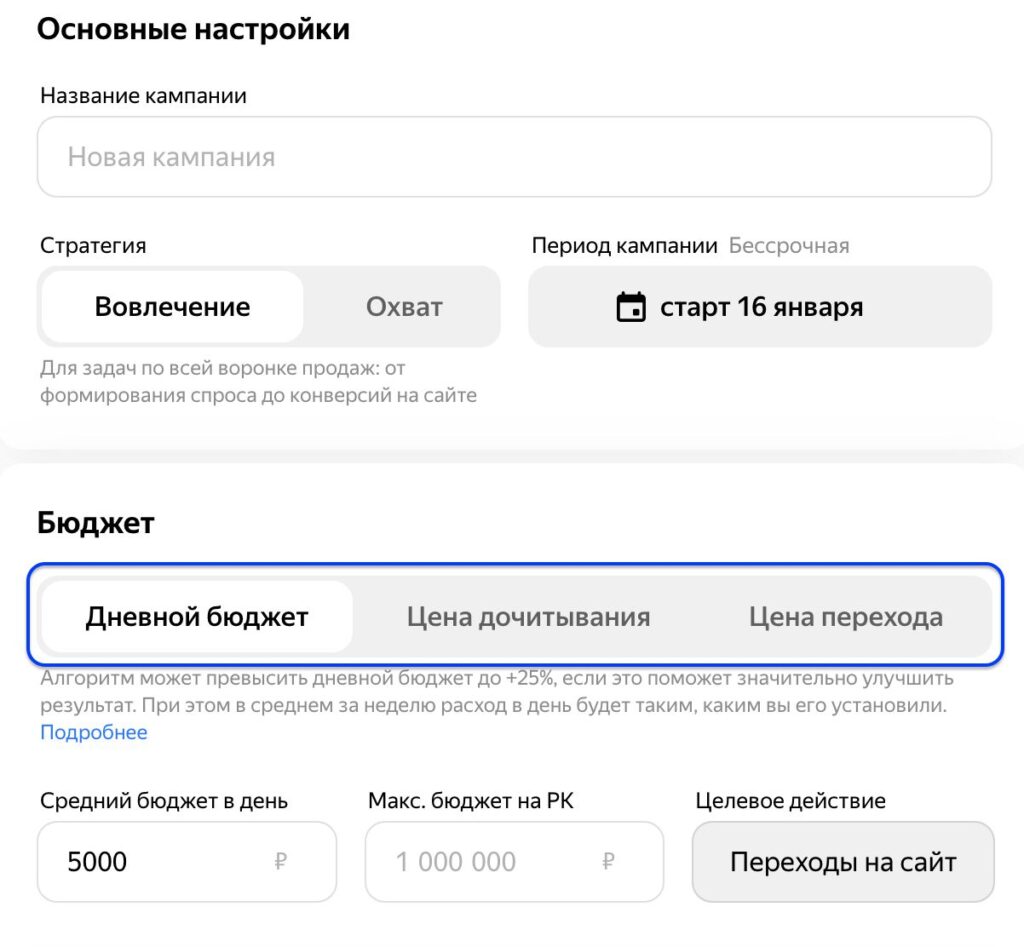Click the Основные настройки heading

tap(193, 29)
